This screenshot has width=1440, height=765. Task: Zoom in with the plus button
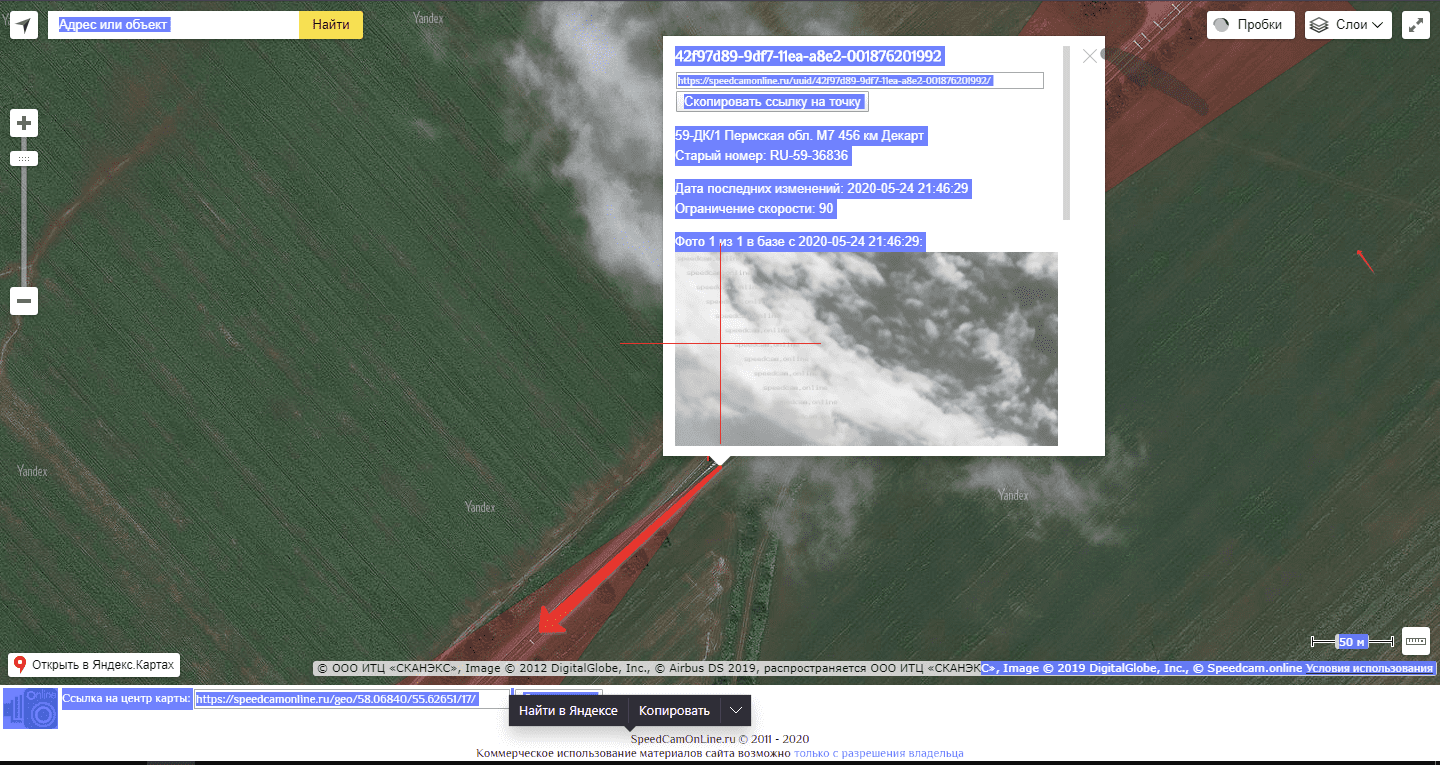(24, 124)
